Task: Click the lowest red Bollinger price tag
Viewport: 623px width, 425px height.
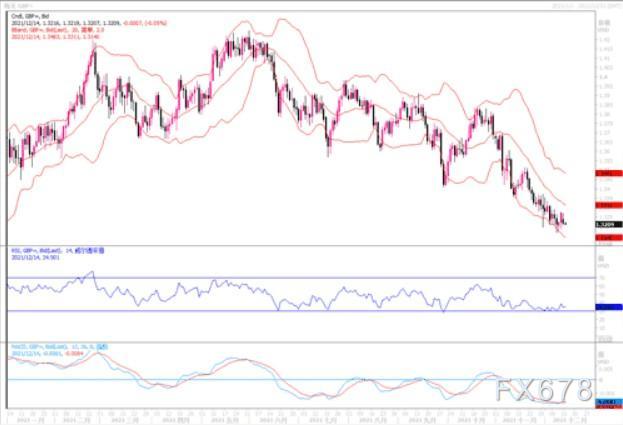Action: (x=608, y=238)
